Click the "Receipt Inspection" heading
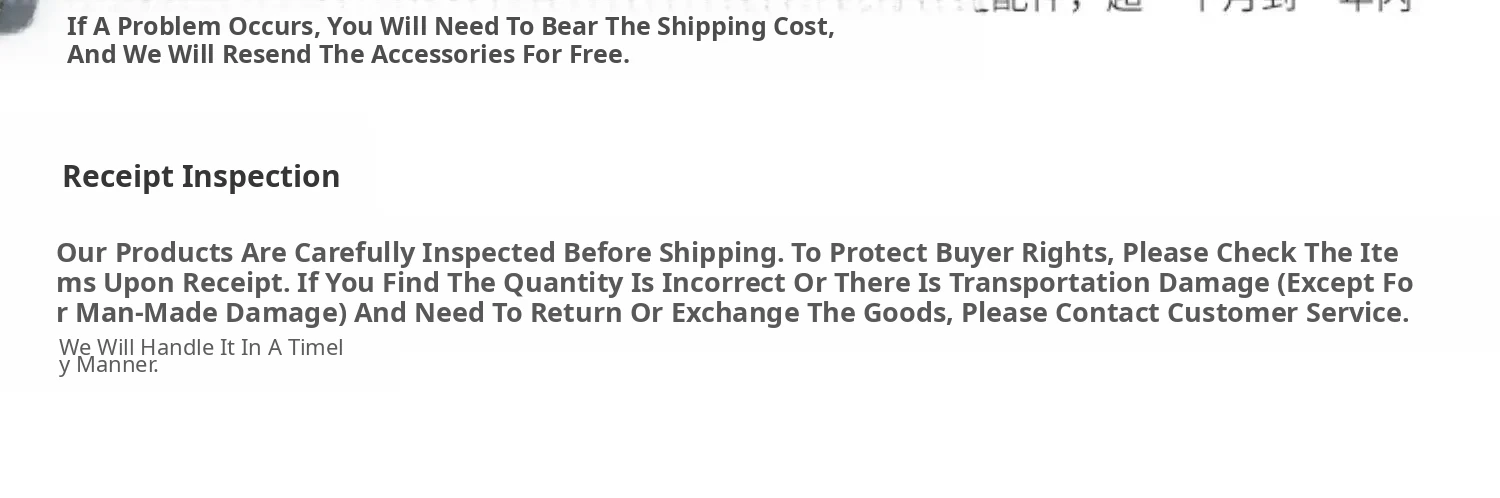The height and width of the screenshot is (498, 1500). tap(201, 177)
